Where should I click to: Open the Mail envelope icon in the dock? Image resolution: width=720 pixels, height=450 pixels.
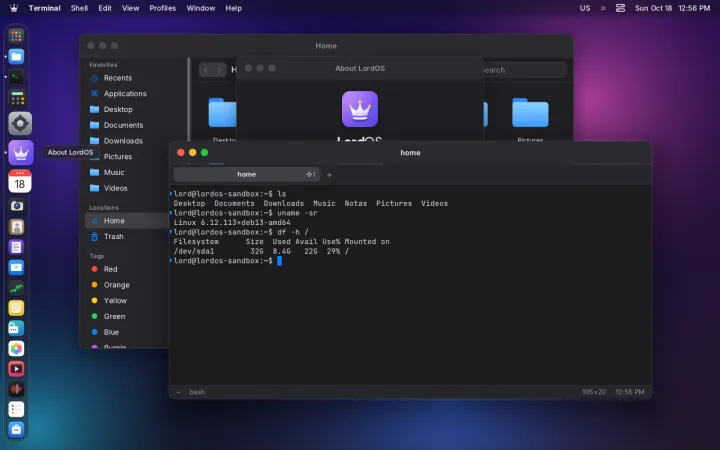pyautogui.click(x=16, y=267)
